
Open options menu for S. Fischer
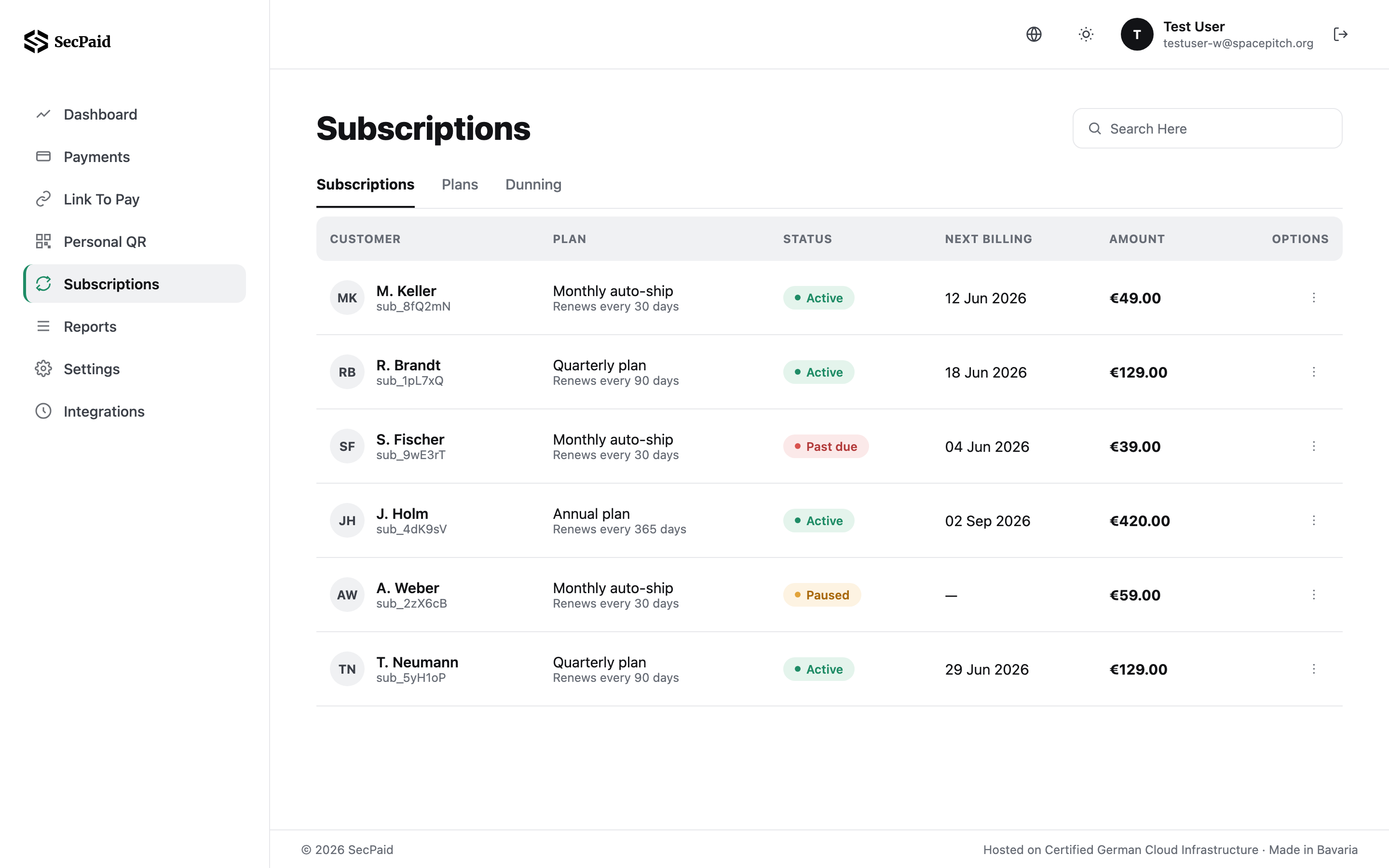click(1314, 446)
